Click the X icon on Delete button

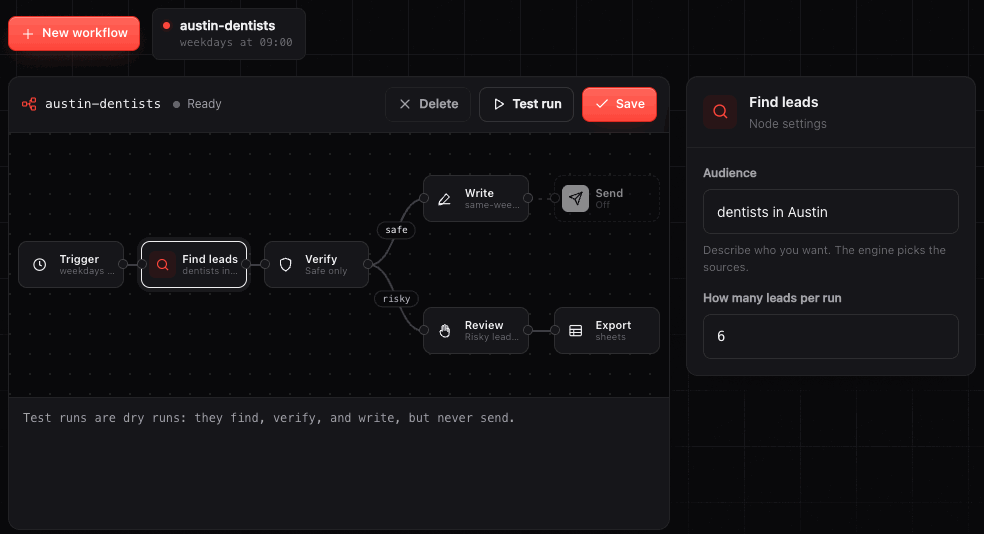405,104
